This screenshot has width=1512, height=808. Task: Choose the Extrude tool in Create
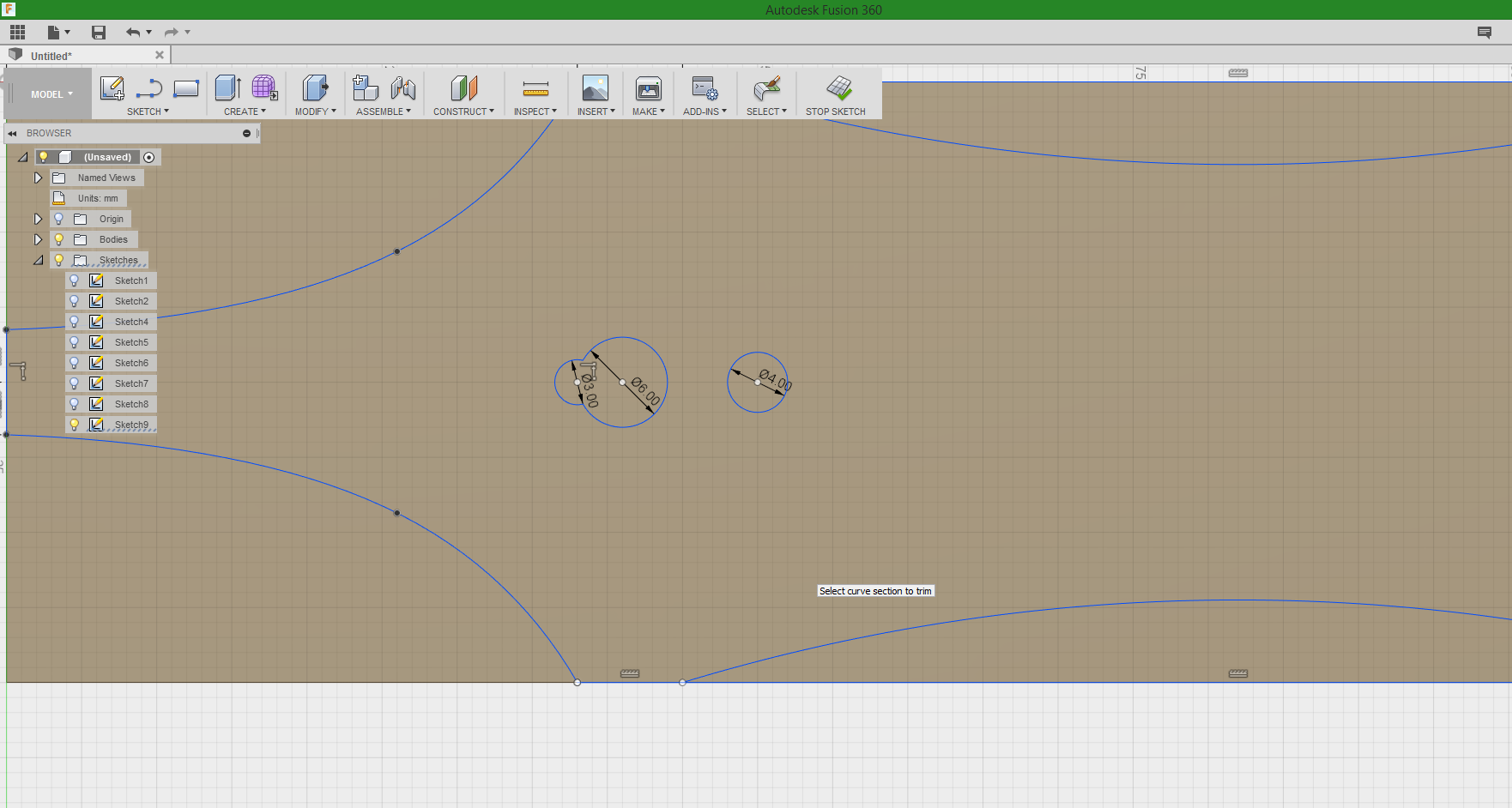(227, 87)
